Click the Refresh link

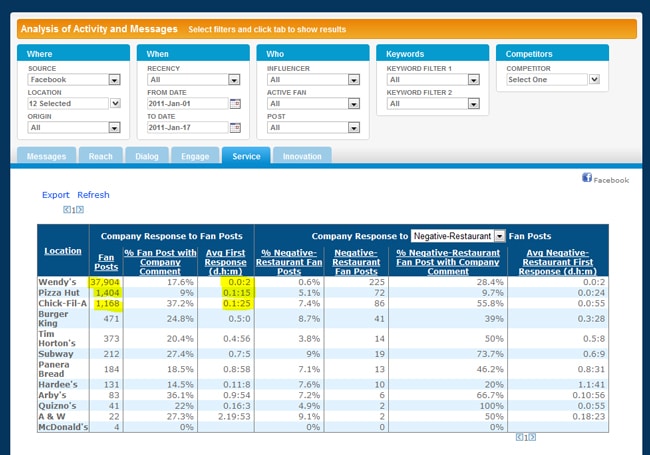pos(93,195)
